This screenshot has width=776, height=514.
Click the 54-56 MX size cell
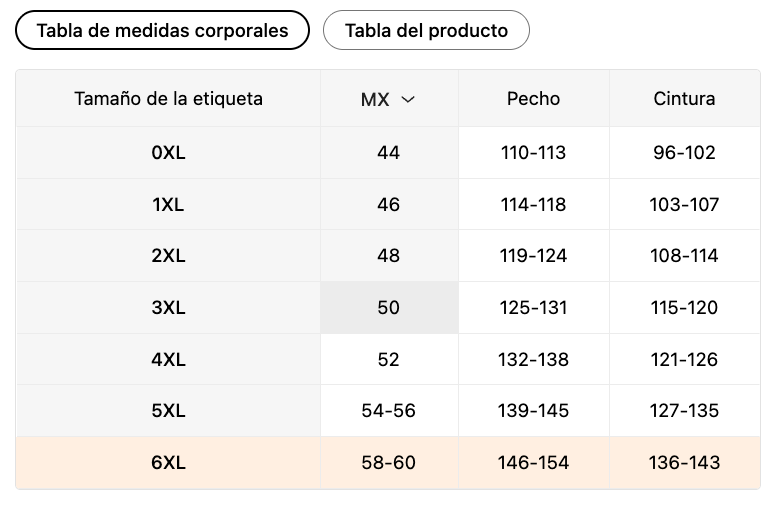(x=389, y=411)
